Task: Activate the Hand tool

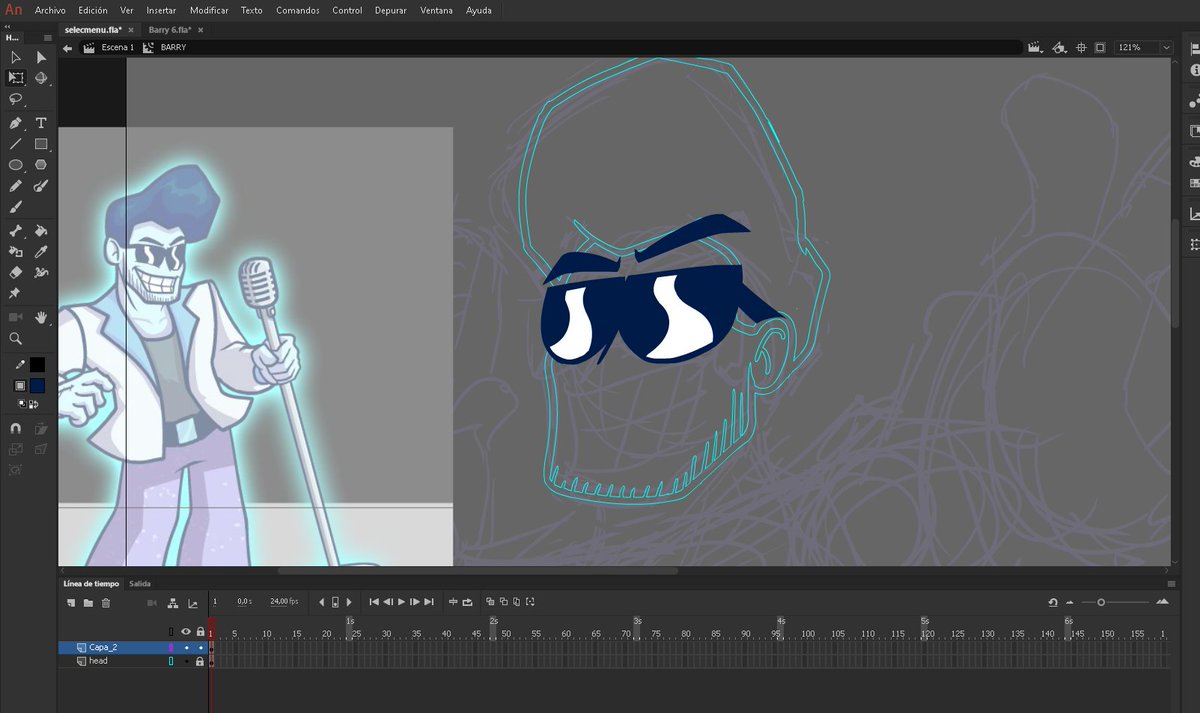Action: point(41,317)
